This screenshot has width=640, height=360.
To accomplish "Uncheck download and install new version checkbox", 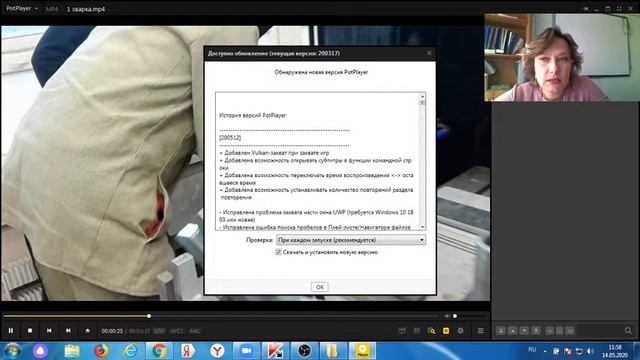I will click(x=278, y=252).
